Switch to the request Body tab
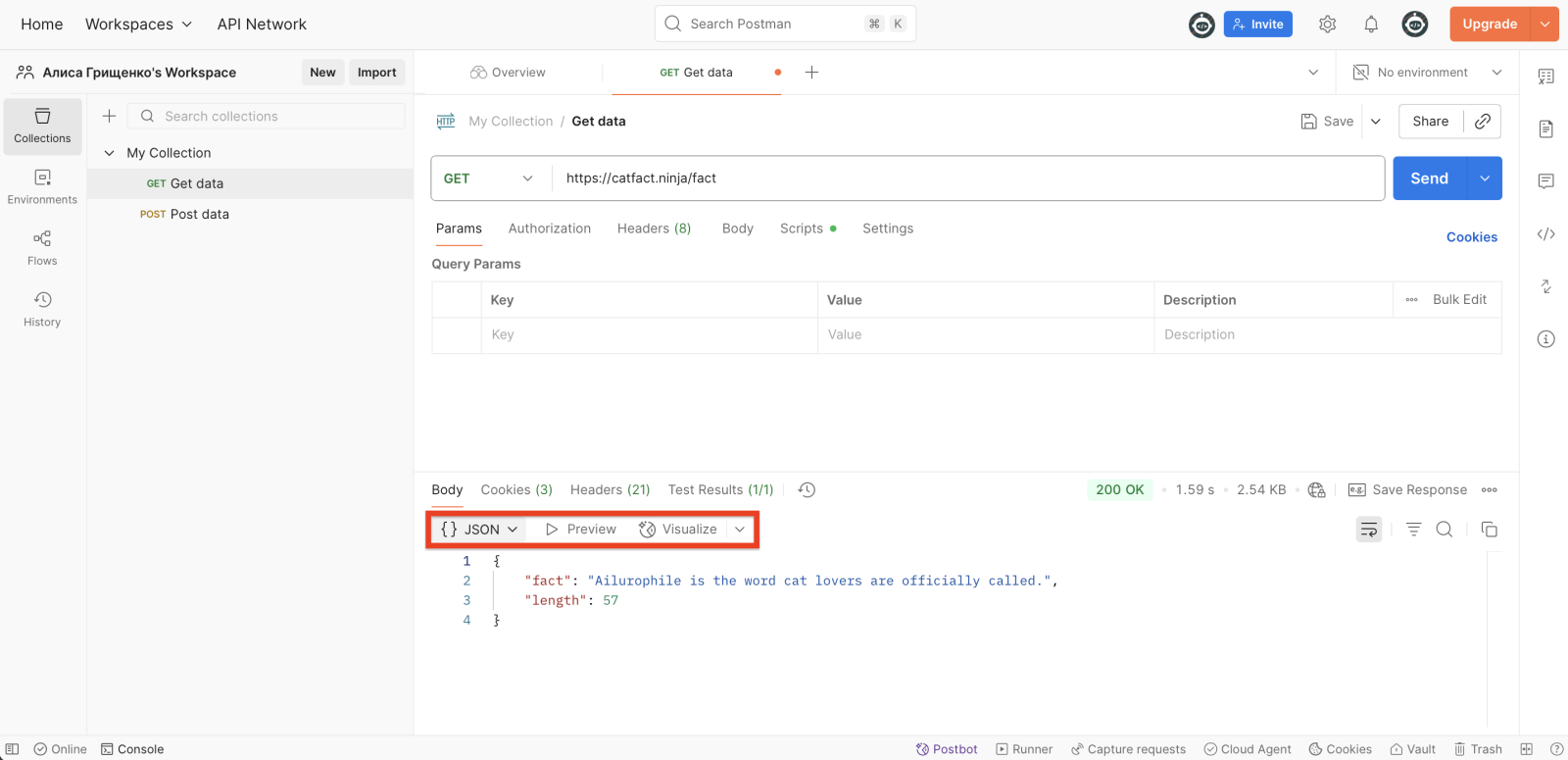This screenshot has width=1568, height=760. pyautogui.click(x=738, y=228)
